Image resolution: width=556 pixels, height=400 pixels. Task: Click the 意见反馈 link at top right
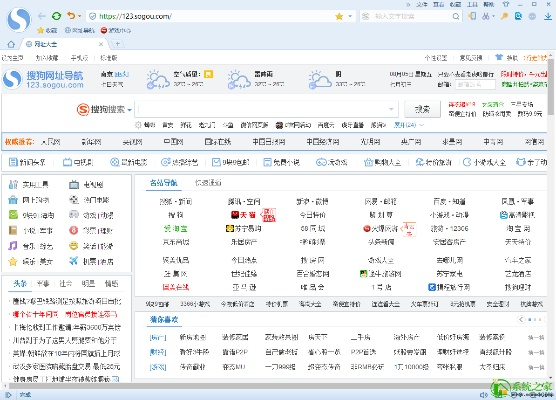471,58
